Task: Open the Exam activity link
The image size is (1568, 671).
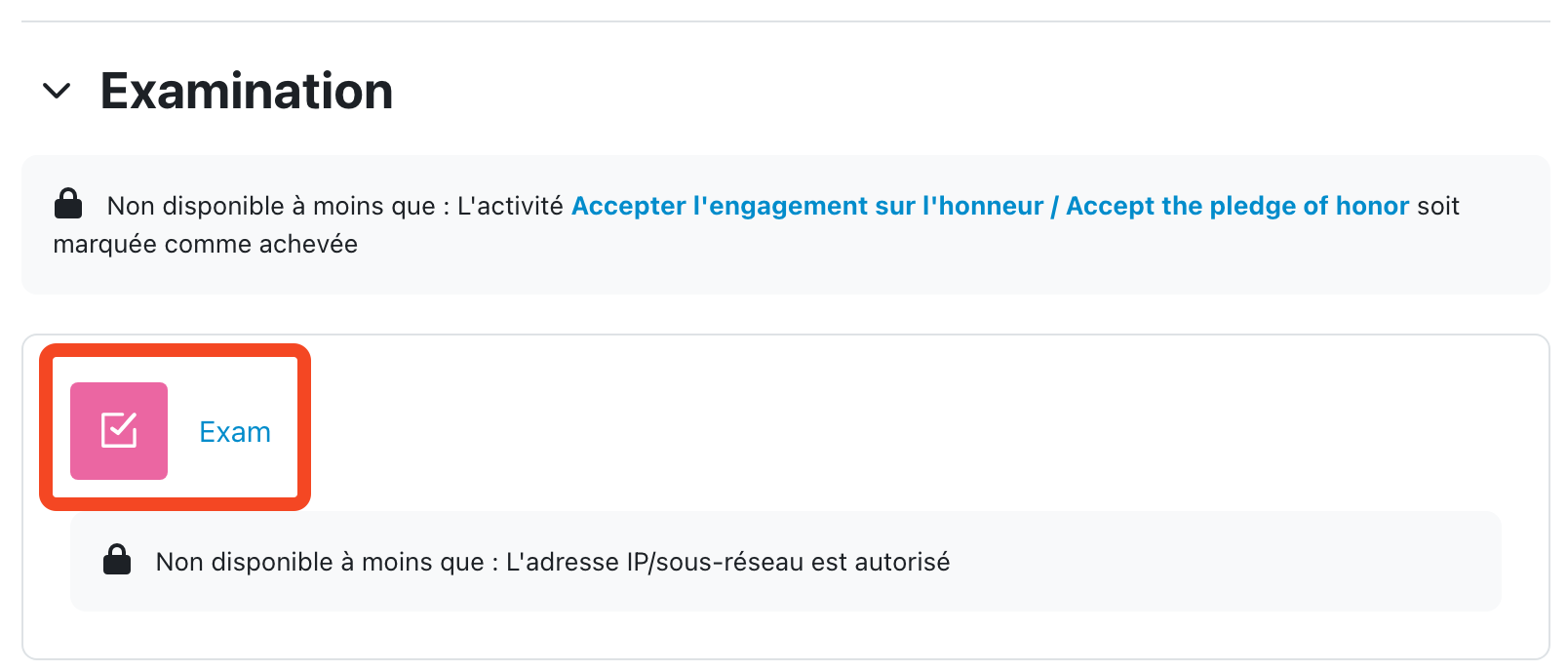Action: 235,432
